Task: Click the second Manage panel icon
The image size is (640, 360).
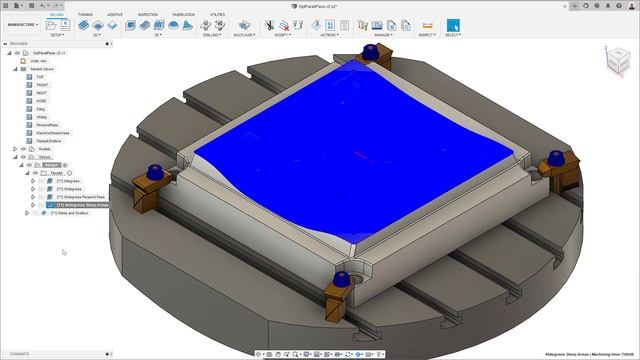Action: click(x=377, y=25)
